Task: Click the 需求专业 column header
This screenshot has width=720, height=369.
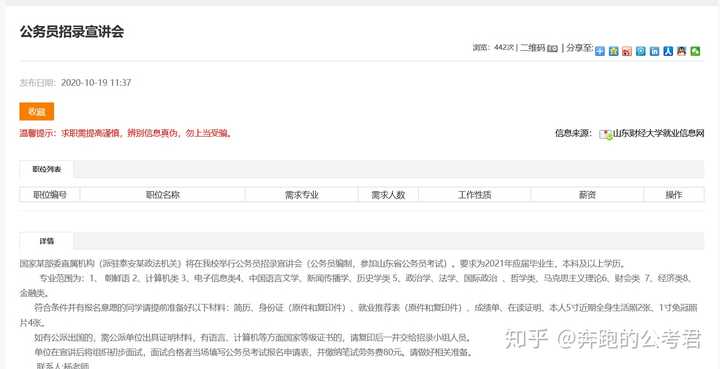Action: pyautogui.click(x=302, y=195)
